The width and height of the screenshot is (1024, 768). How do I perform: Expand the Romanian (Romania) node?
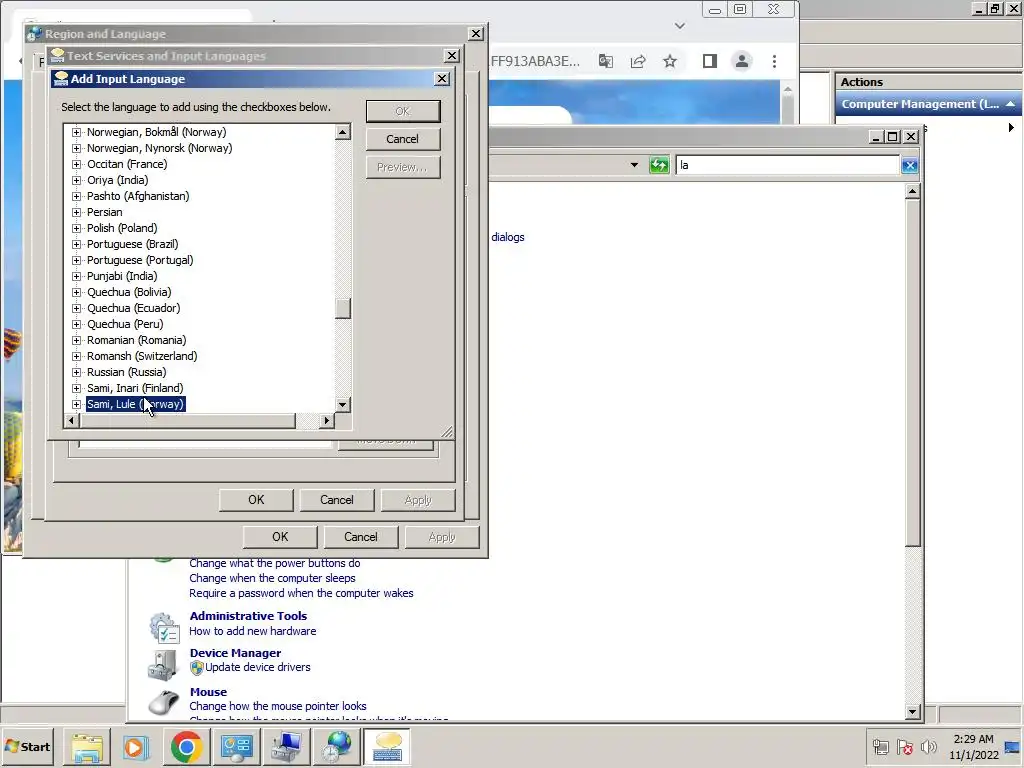(x=76, y=340)
